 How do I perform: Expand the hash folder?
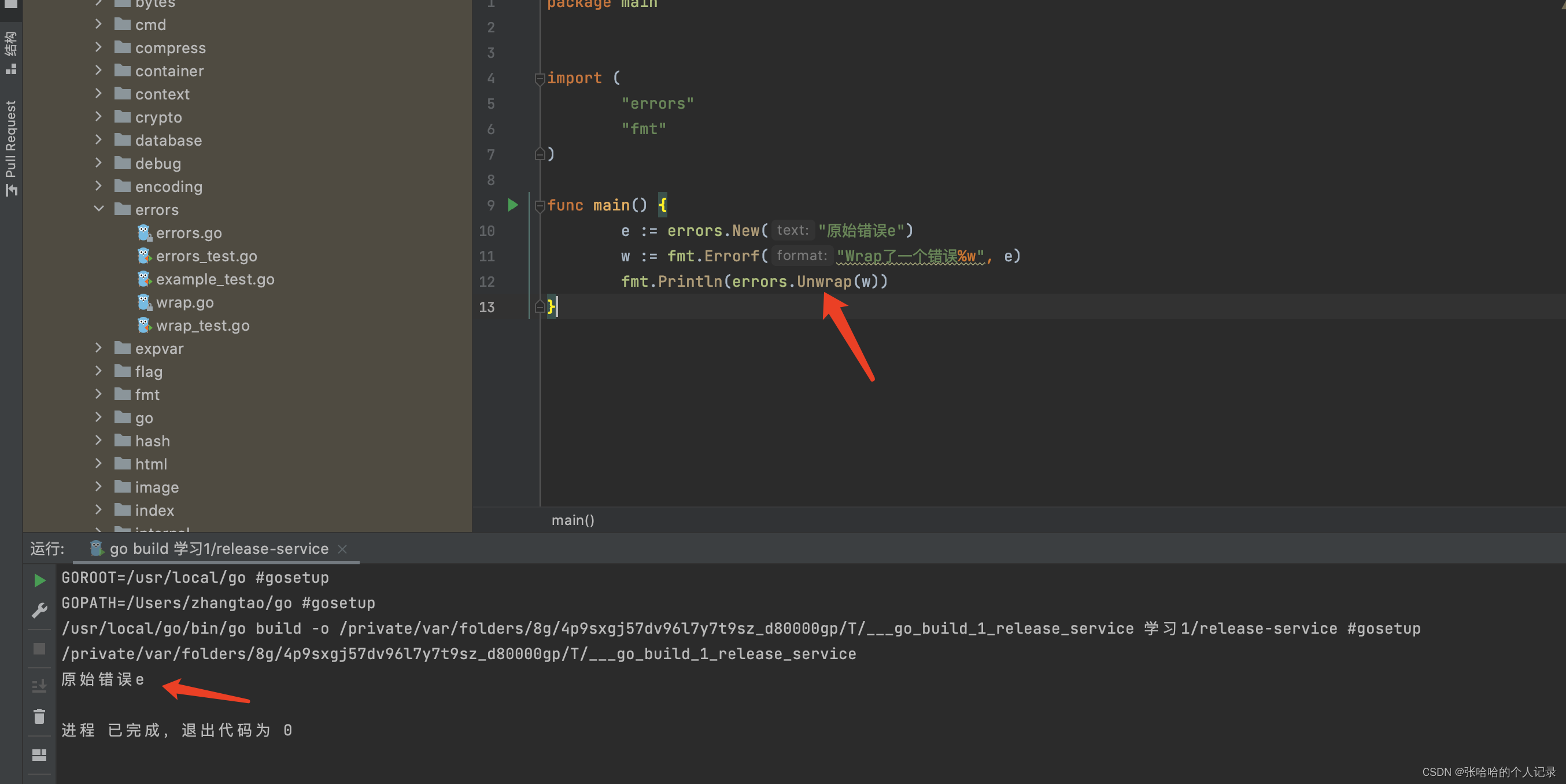pyautogui.click(x=98, y=440)
